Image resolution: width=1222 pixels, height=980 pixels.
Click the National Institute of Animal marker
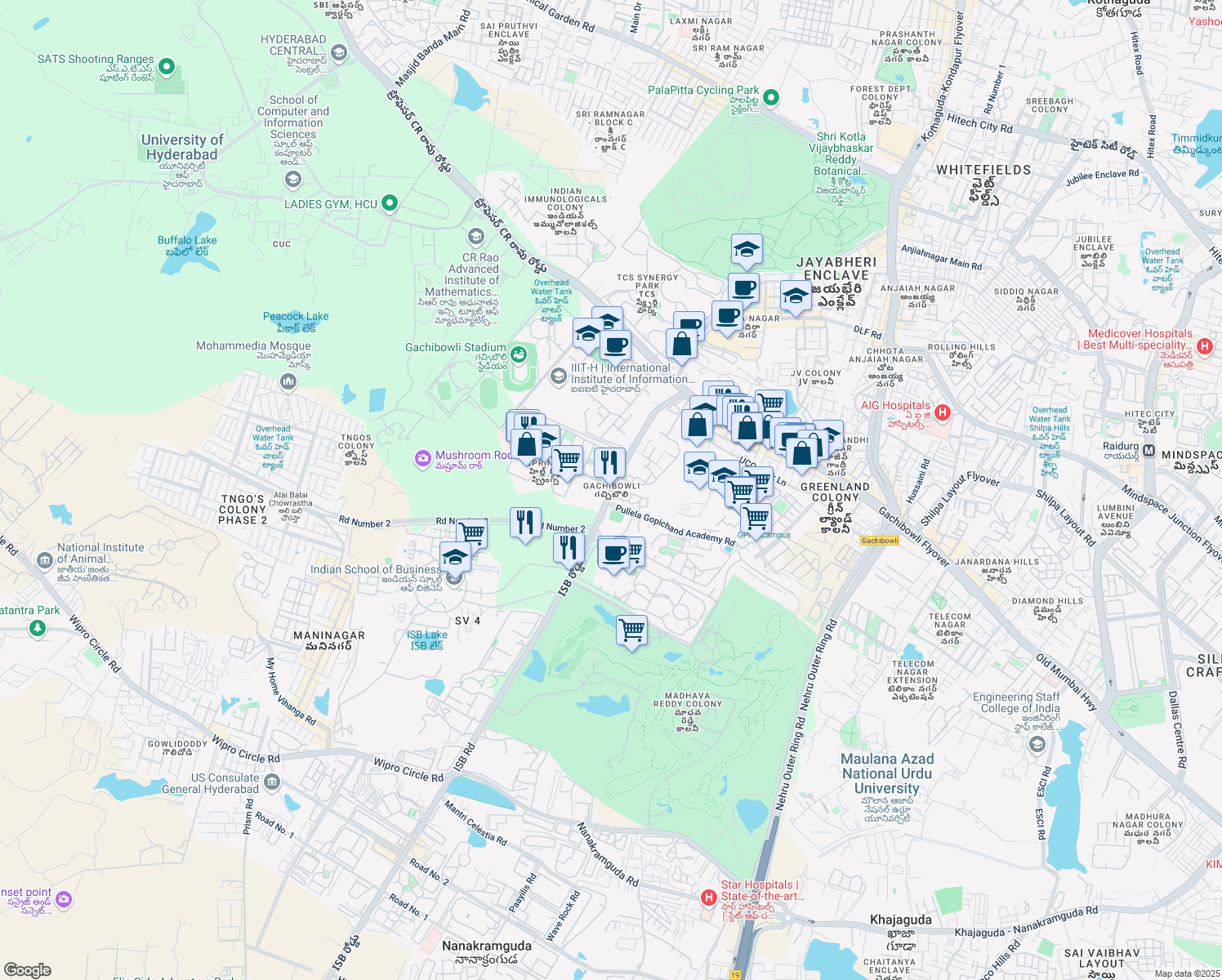[45, 560]
